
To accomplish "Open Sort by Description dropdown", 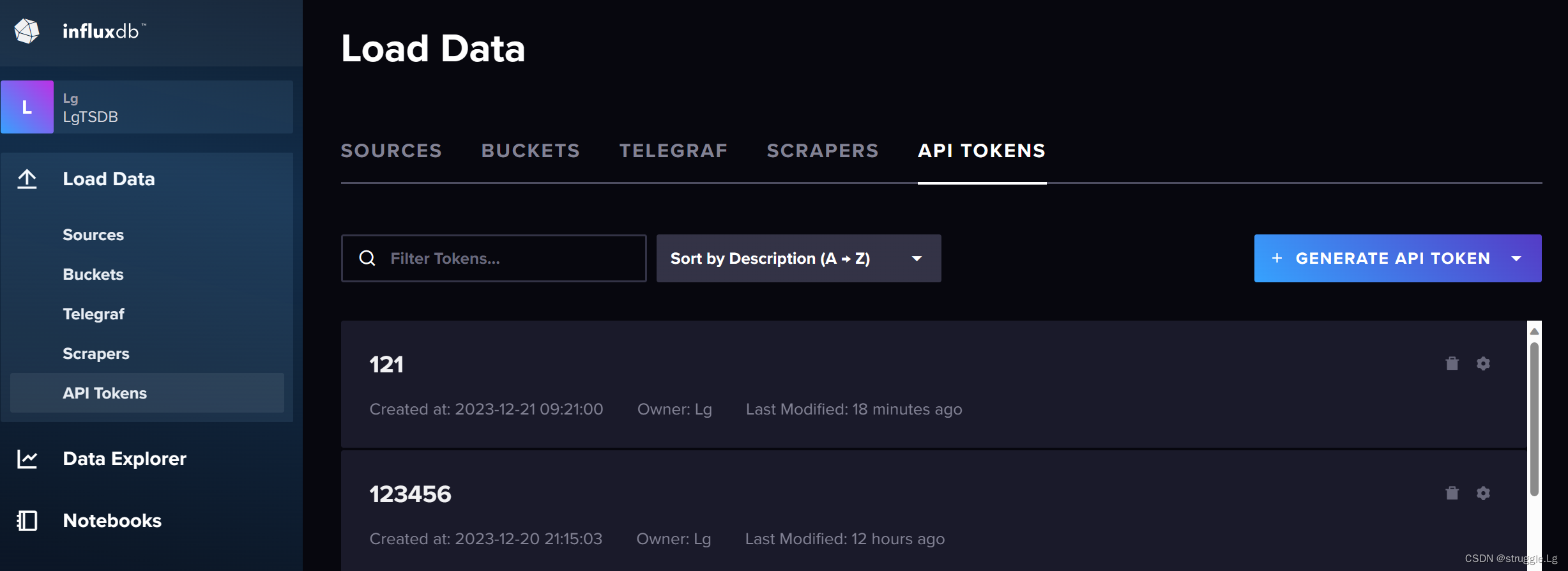I will click(x=798, y=258).
